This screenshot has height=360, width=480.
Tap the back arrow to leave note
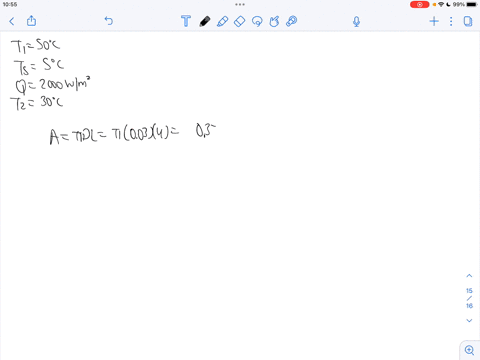(x=12, y=22)
